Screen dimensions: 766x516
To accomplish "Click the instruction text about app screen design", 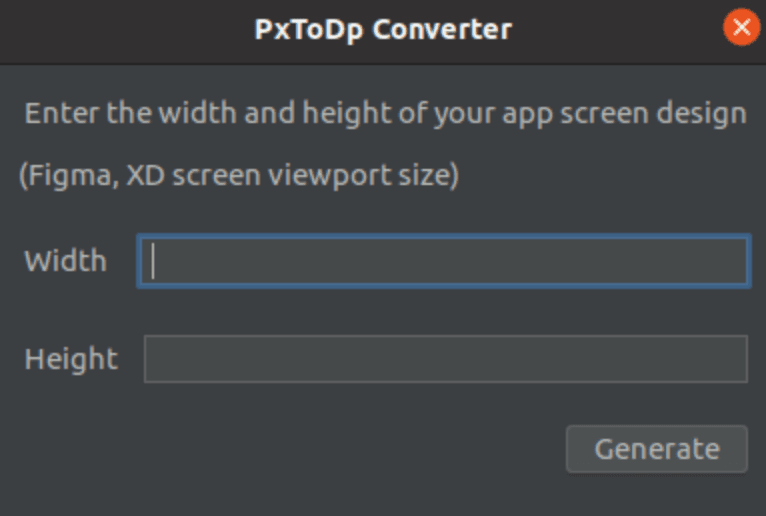I will point(385,114).
